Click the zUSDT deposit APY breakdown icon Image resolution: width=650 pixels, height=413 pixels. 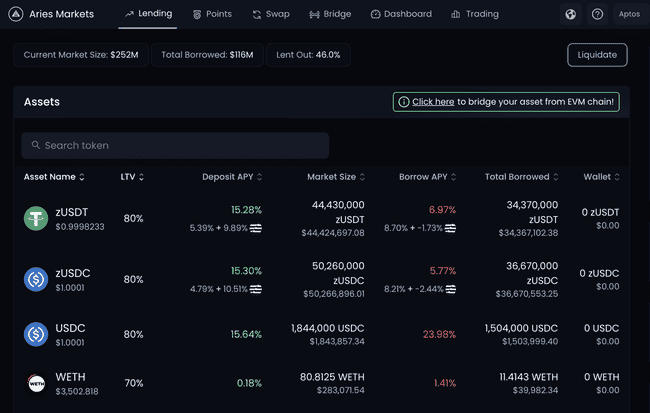256,228
